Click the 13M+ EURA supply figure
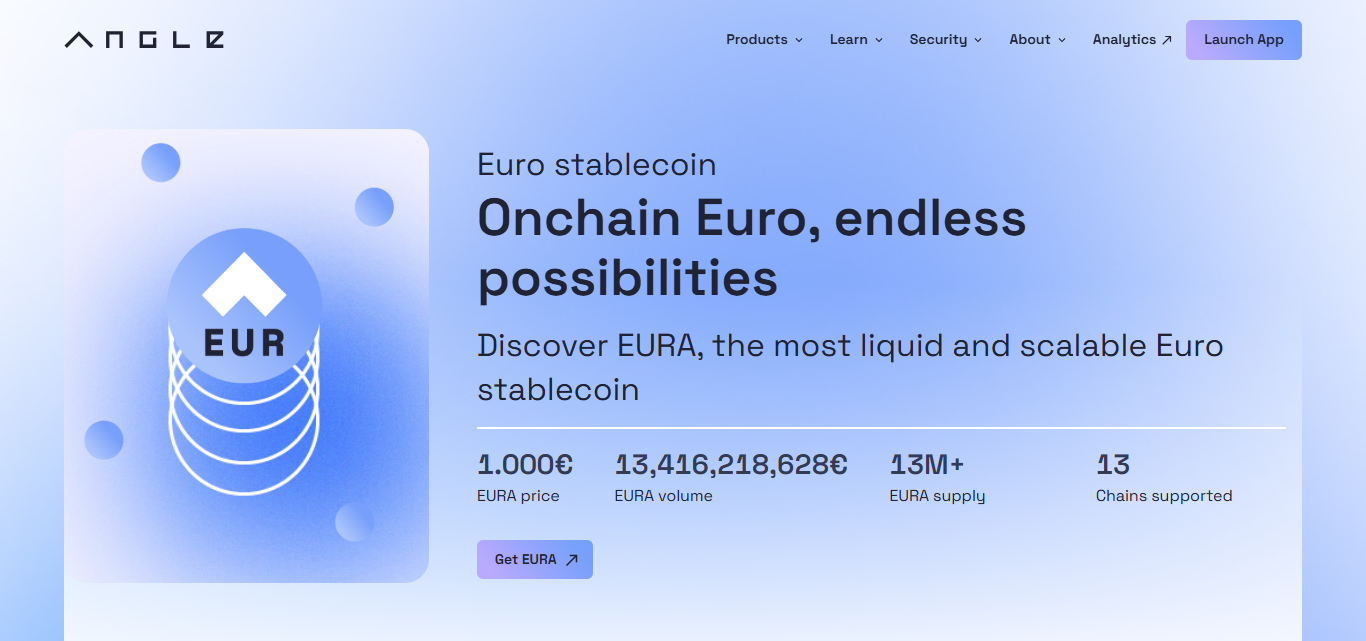1366x641 pixels. [927, 465]
